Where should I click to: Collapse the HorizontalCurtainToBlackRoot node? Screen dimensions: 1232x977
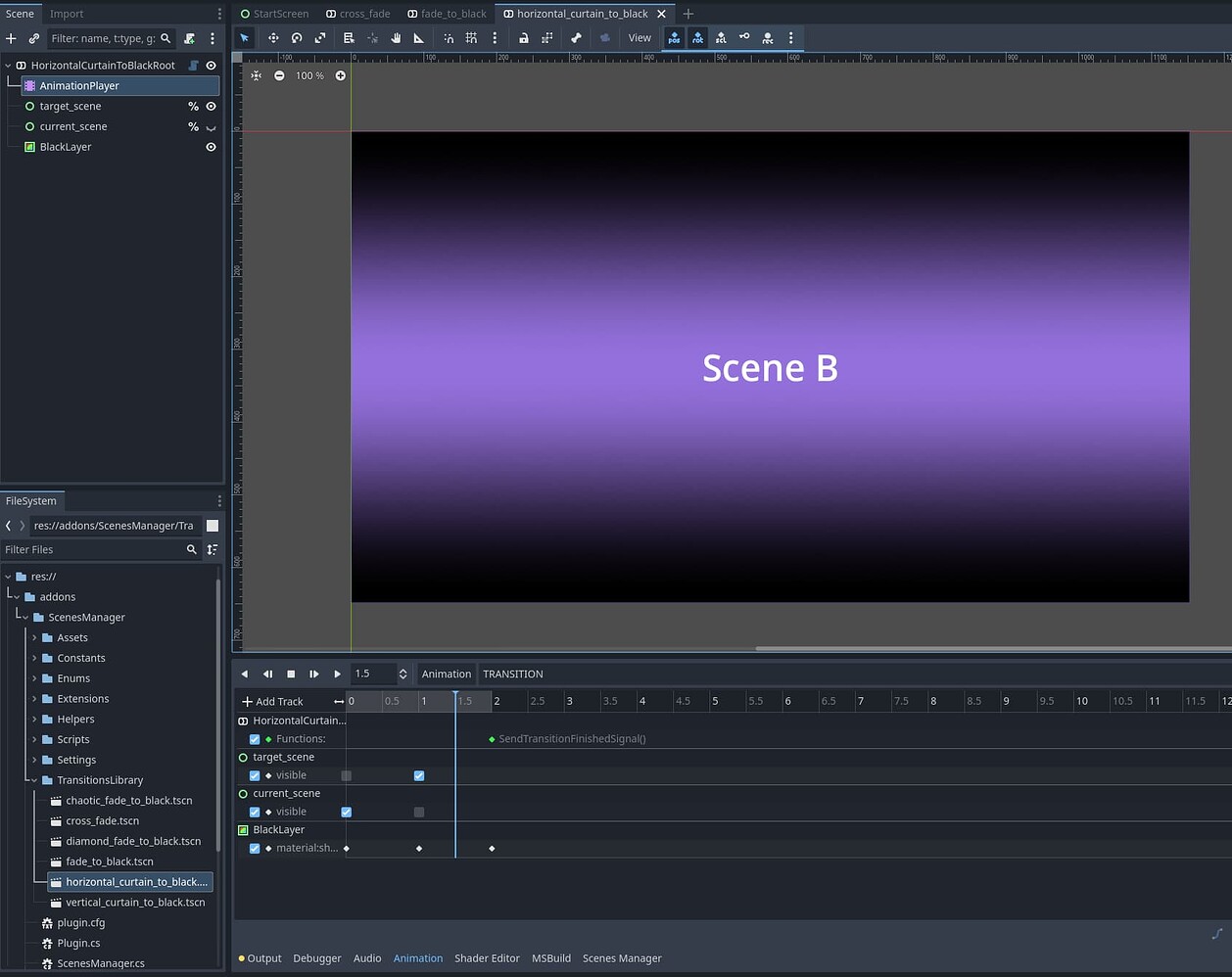pyautogui.click(x=8, y=65)
